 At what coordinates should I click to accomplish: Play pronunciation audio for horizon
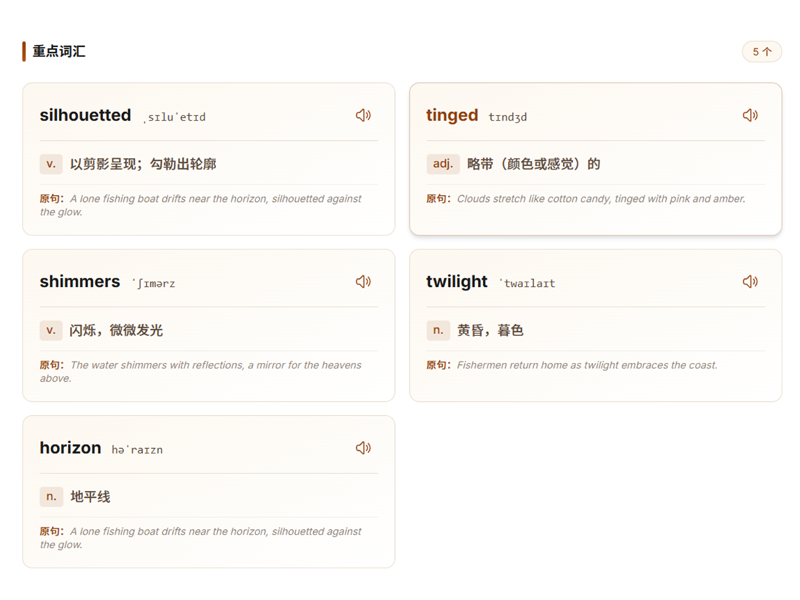point(363,448)
